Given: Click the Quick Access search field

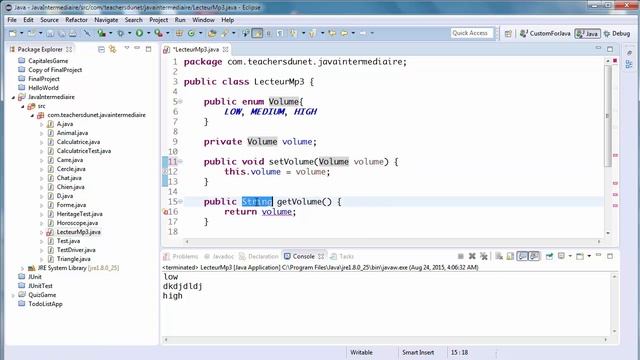Looking at the screenshot, I should click(x=471, y=33).
